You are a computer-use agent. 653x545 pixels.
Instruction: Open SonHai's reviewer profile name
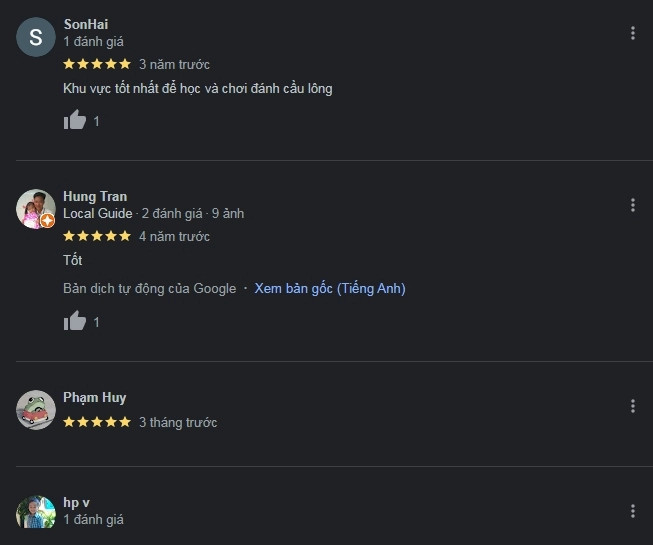85,24
